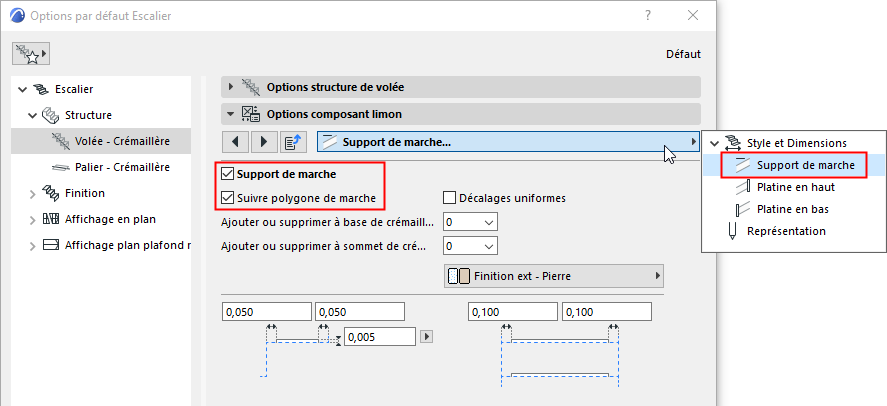Expand the Finition tree node

click(32, 193)
